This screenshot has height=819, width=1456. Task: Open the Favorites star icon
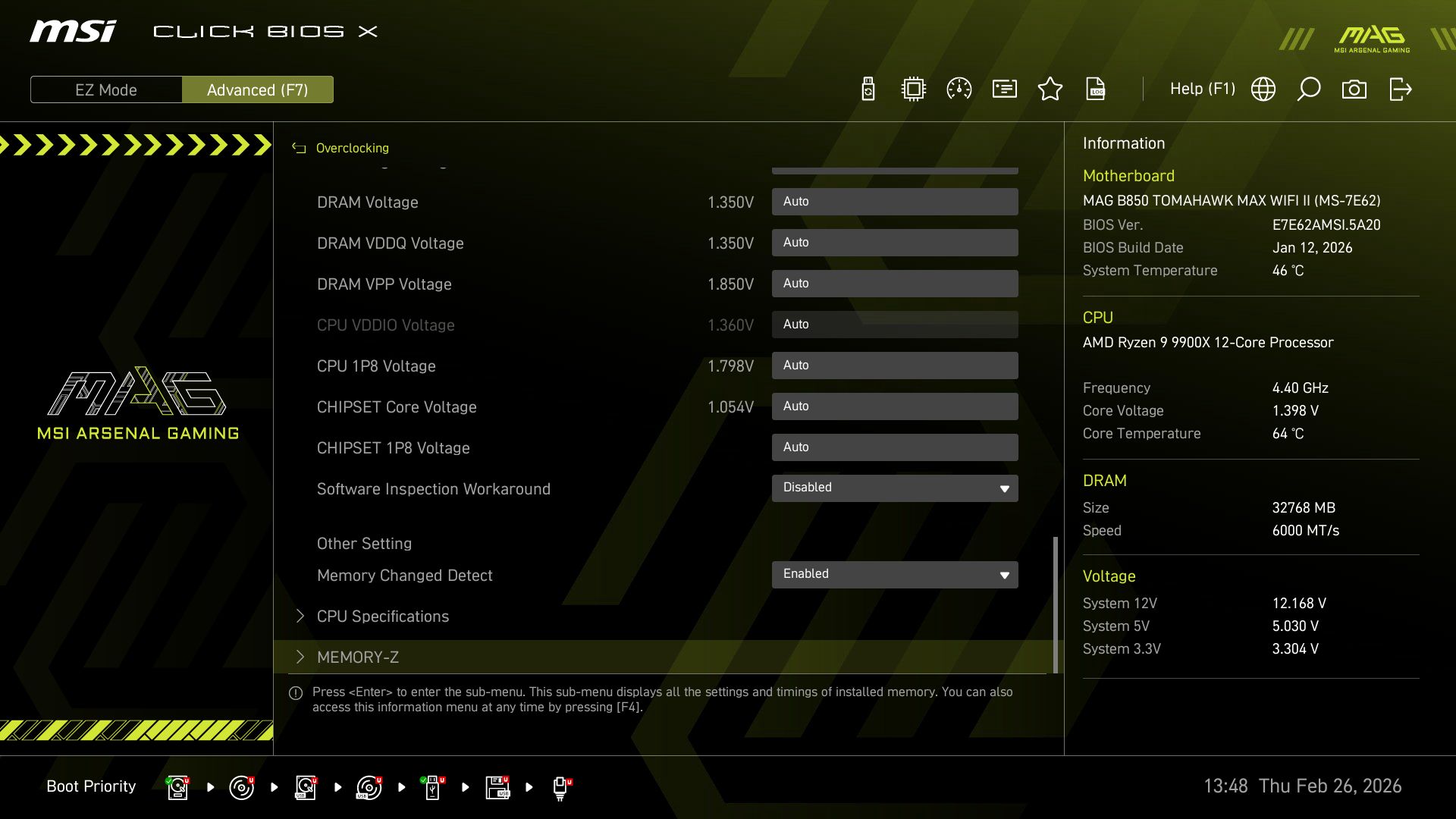(1050, 89)
